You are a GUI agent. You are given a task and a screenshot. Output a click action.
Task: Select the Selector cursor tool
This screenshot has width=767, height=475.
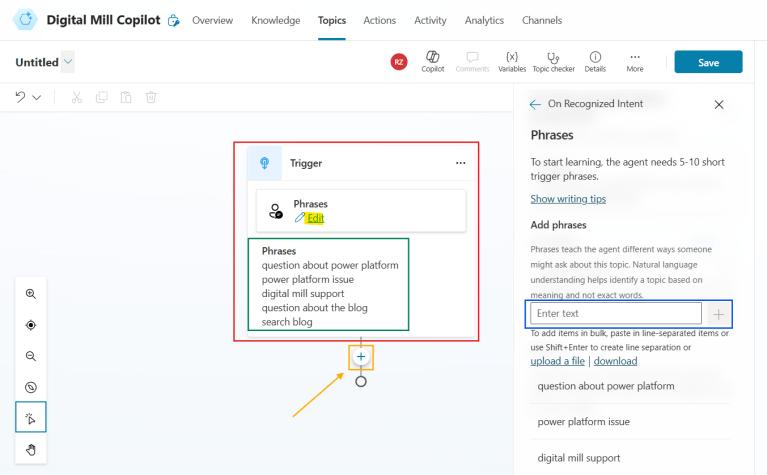30,417
